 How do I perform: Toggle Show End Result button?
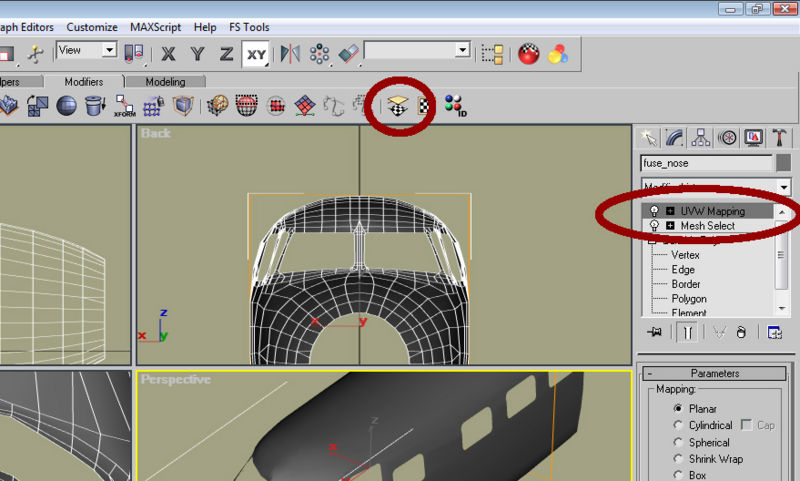688,333
